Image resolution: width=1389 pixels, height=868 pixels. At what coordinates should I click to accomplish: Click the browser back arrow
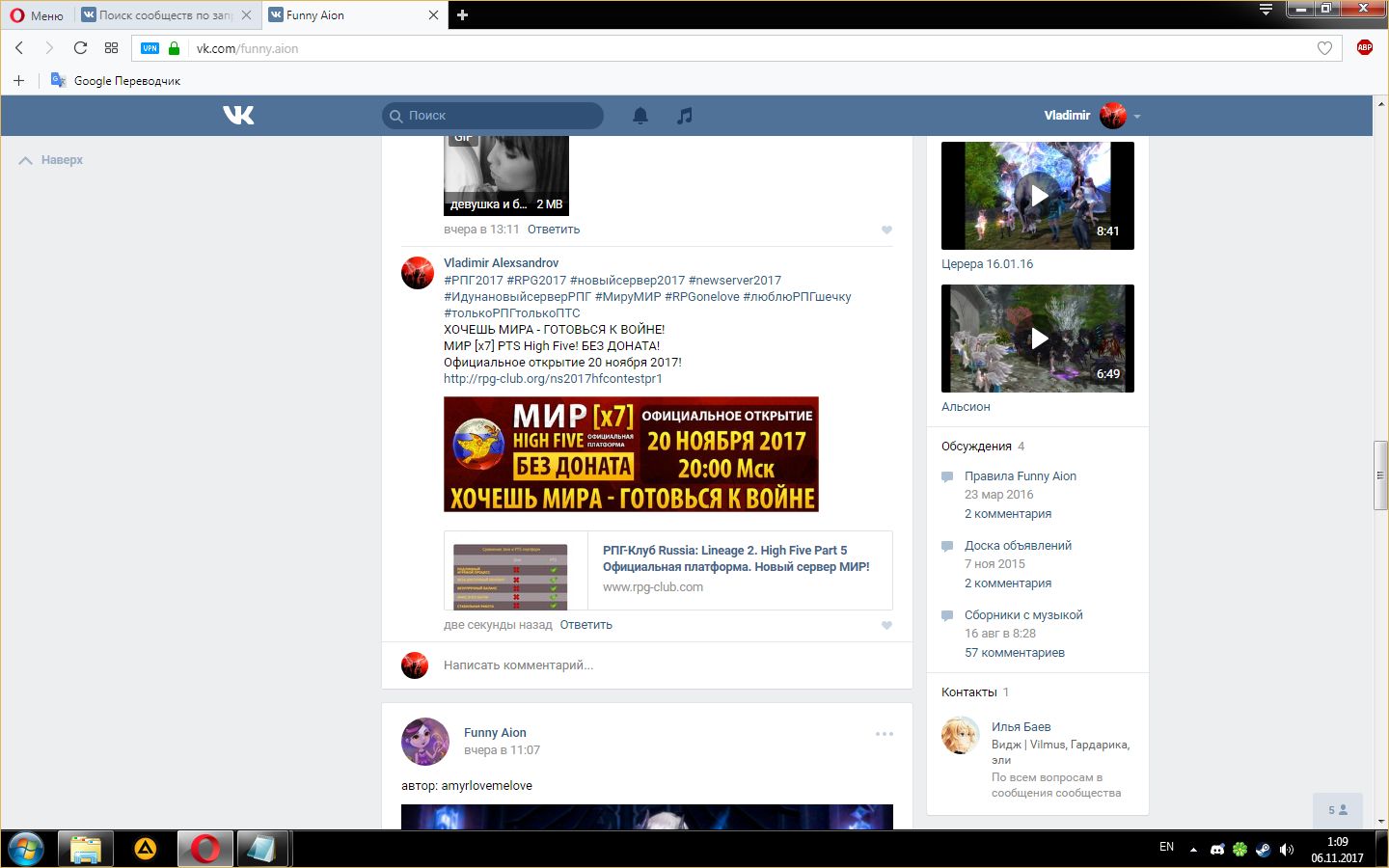(x=19, y=48)
